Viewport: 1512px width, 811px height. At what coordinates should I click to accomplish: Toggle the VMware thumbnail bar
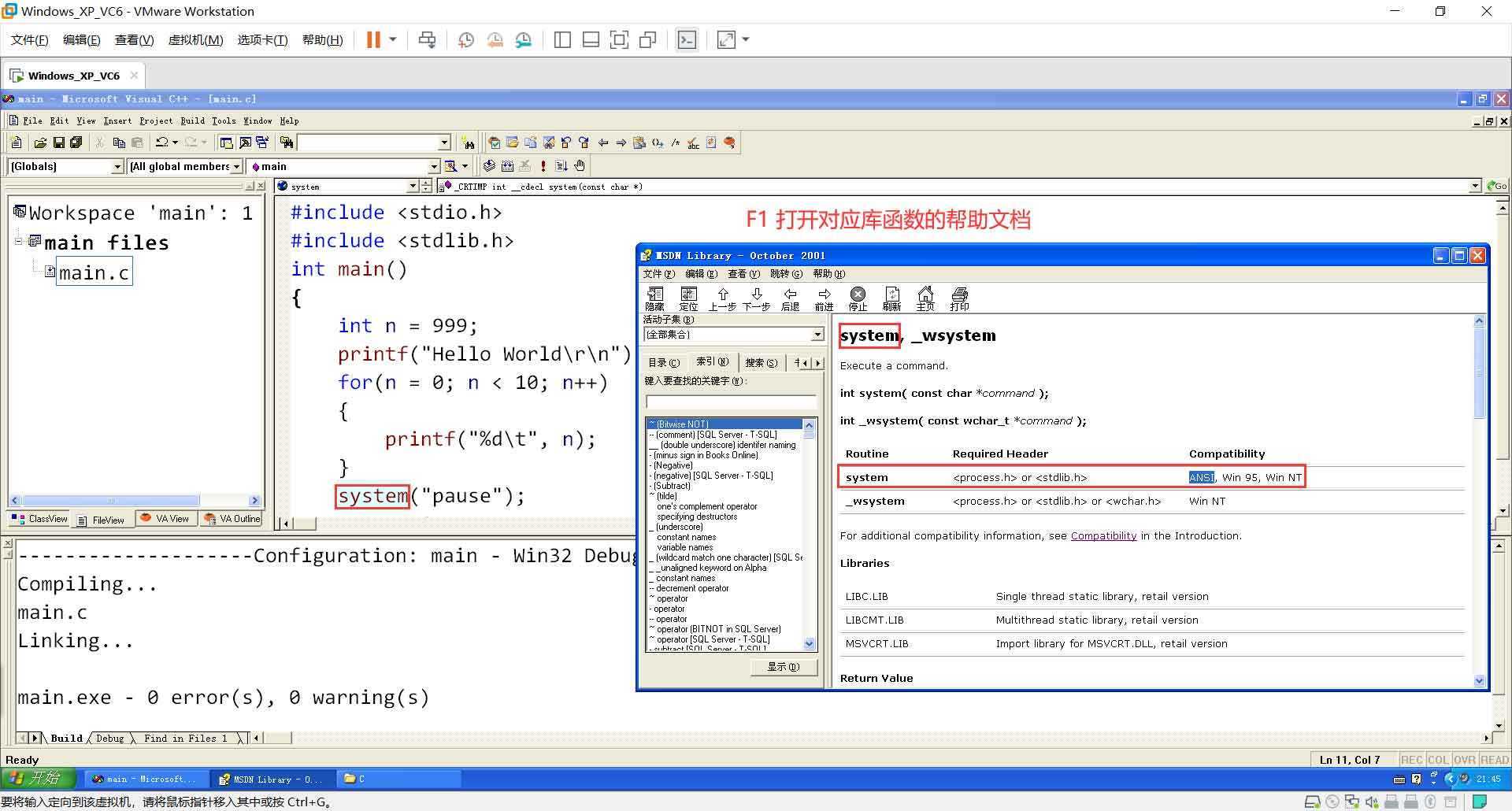pos(591,40)
